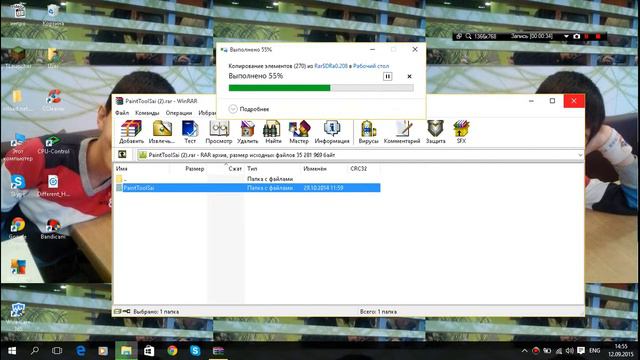Go up one level using the folder-up button

tap(122, 154)
